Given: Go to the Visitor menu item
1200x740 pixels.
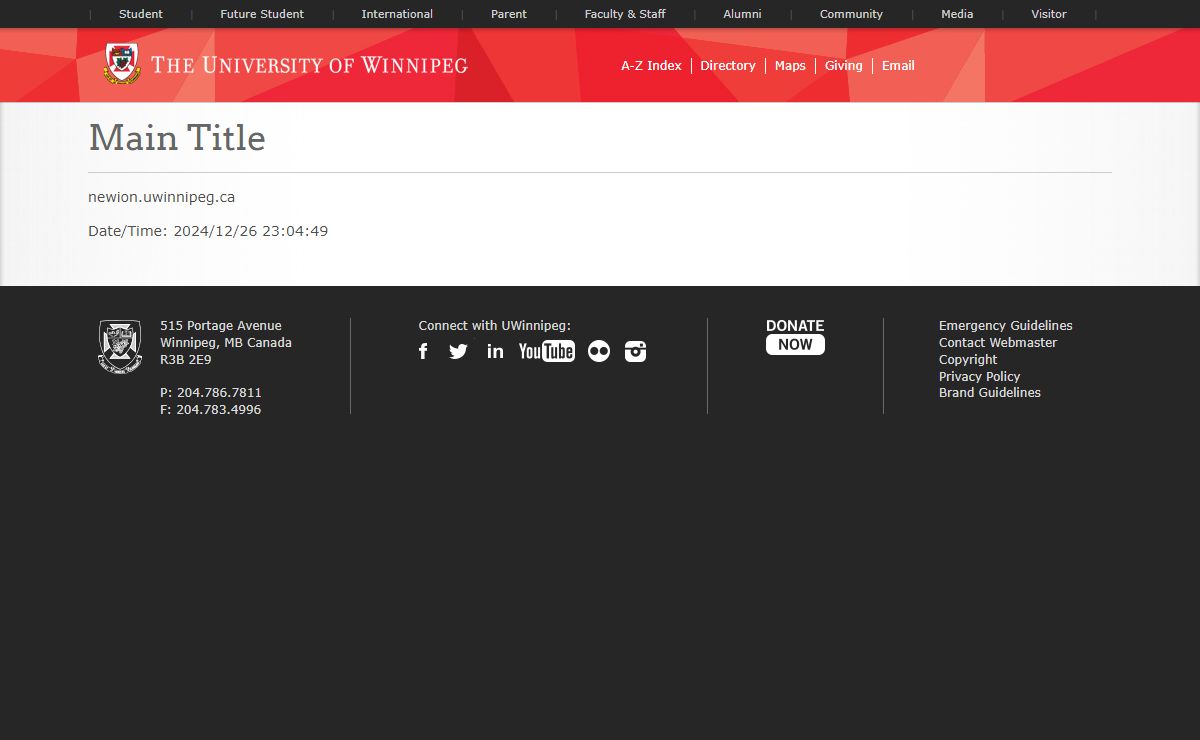Looking at the screenshot, I should [1049, 14].
